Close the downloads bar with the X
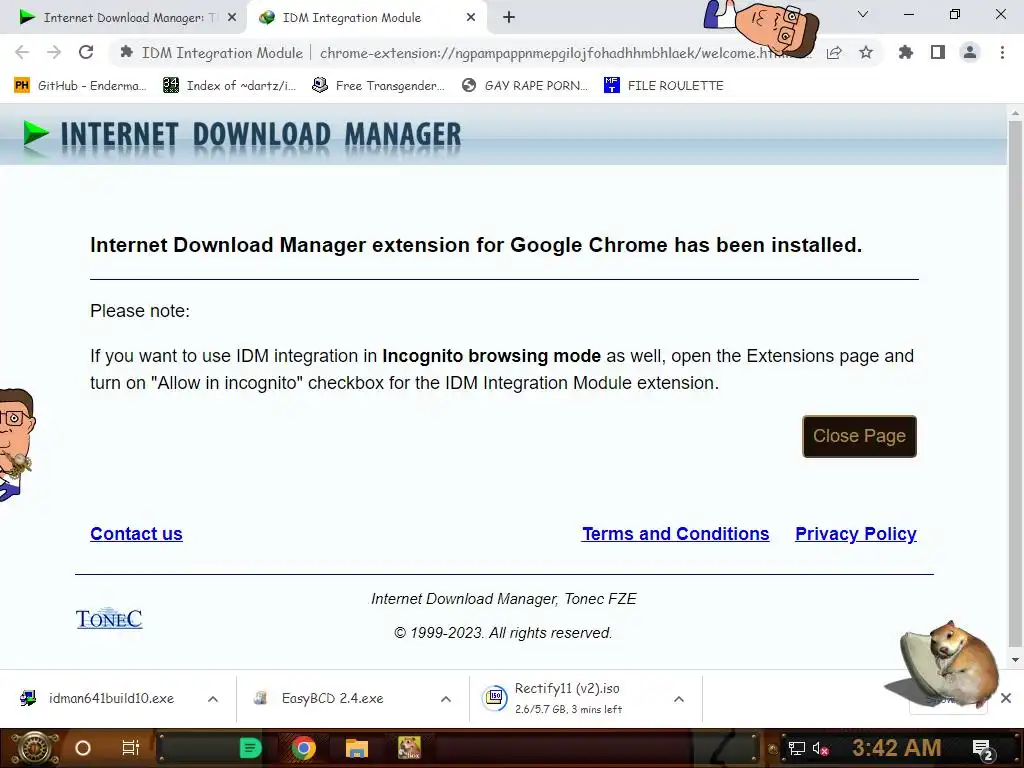 pyautogui.click(x=1006, y=698)
